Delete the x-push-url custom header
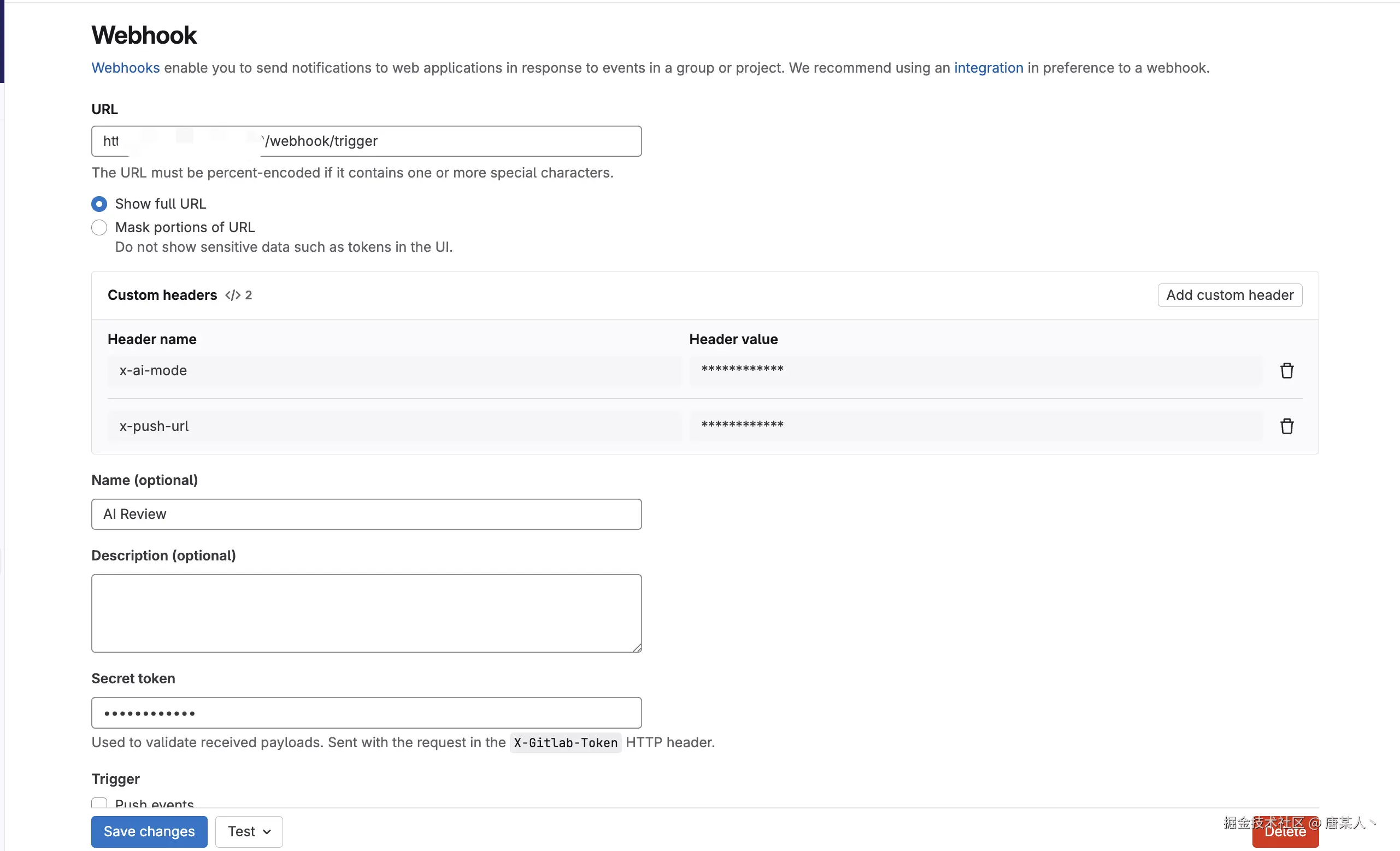The image size is (1400, 851). (x=1286, y=426)
